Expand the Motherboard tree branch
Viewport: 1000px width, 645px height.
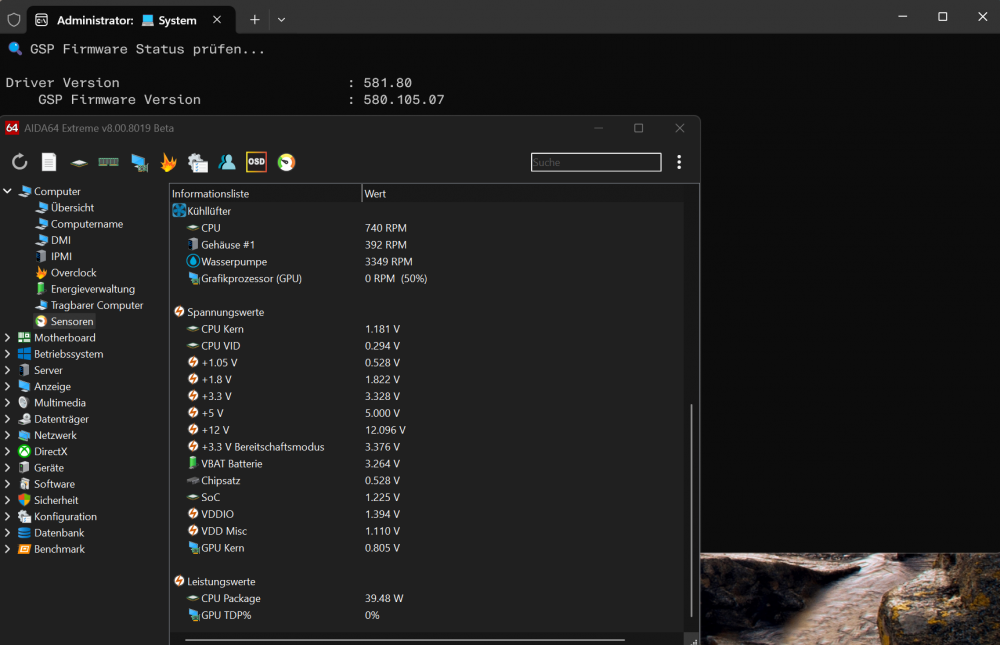pos(7,337)
